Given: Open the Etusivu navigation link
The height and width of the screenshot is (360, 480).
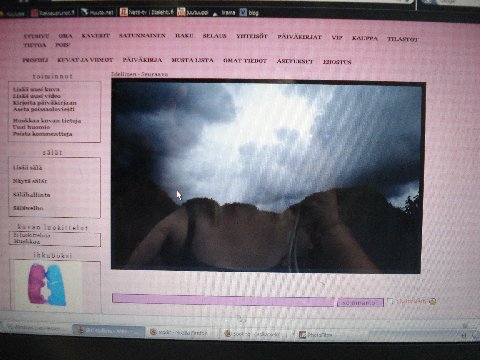Looking at the screenshot, I should (36, 36).
